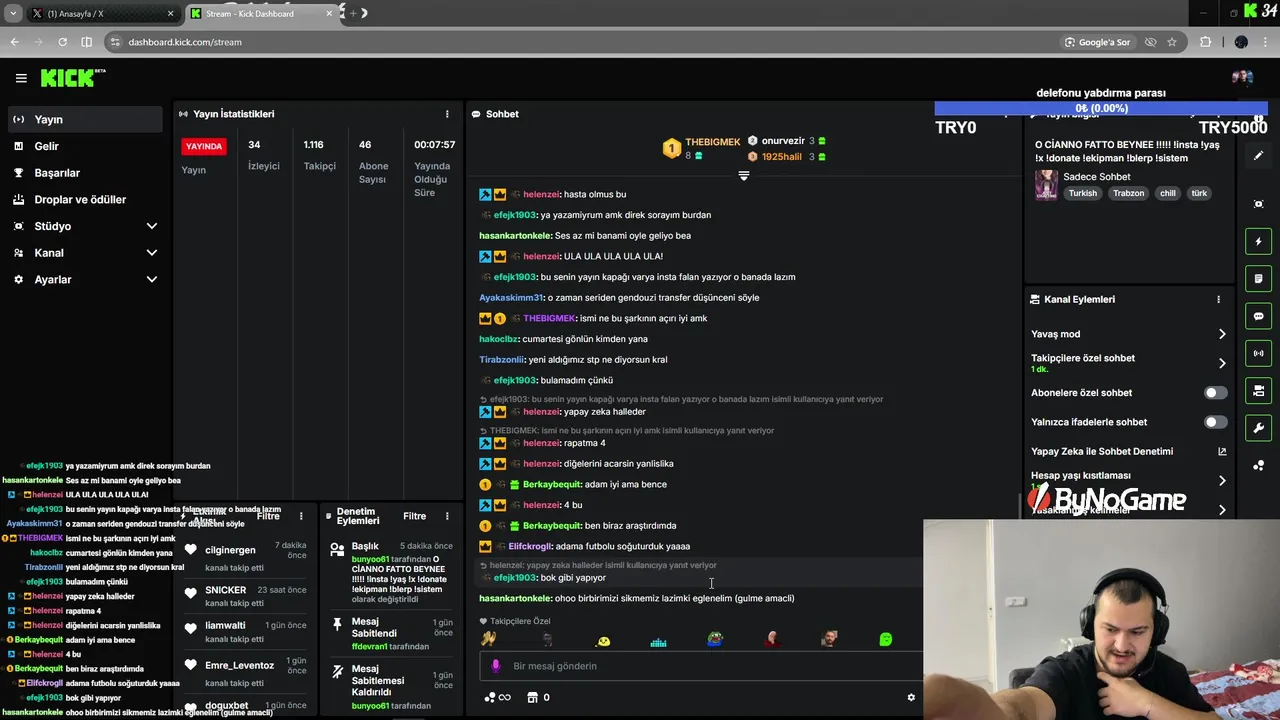Bookmark this page star icon
Viewport: 1280px width, 720px height.
click(x=1172, y=42)
